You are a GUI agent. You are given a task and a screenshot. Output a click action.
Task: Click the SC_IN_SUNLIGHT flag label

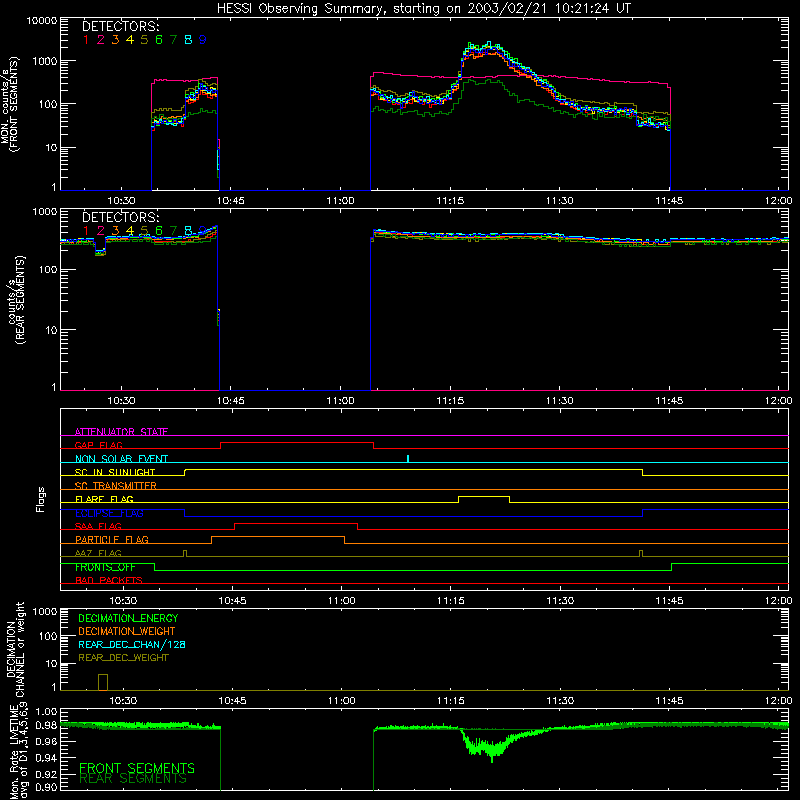tap(115, 472)
